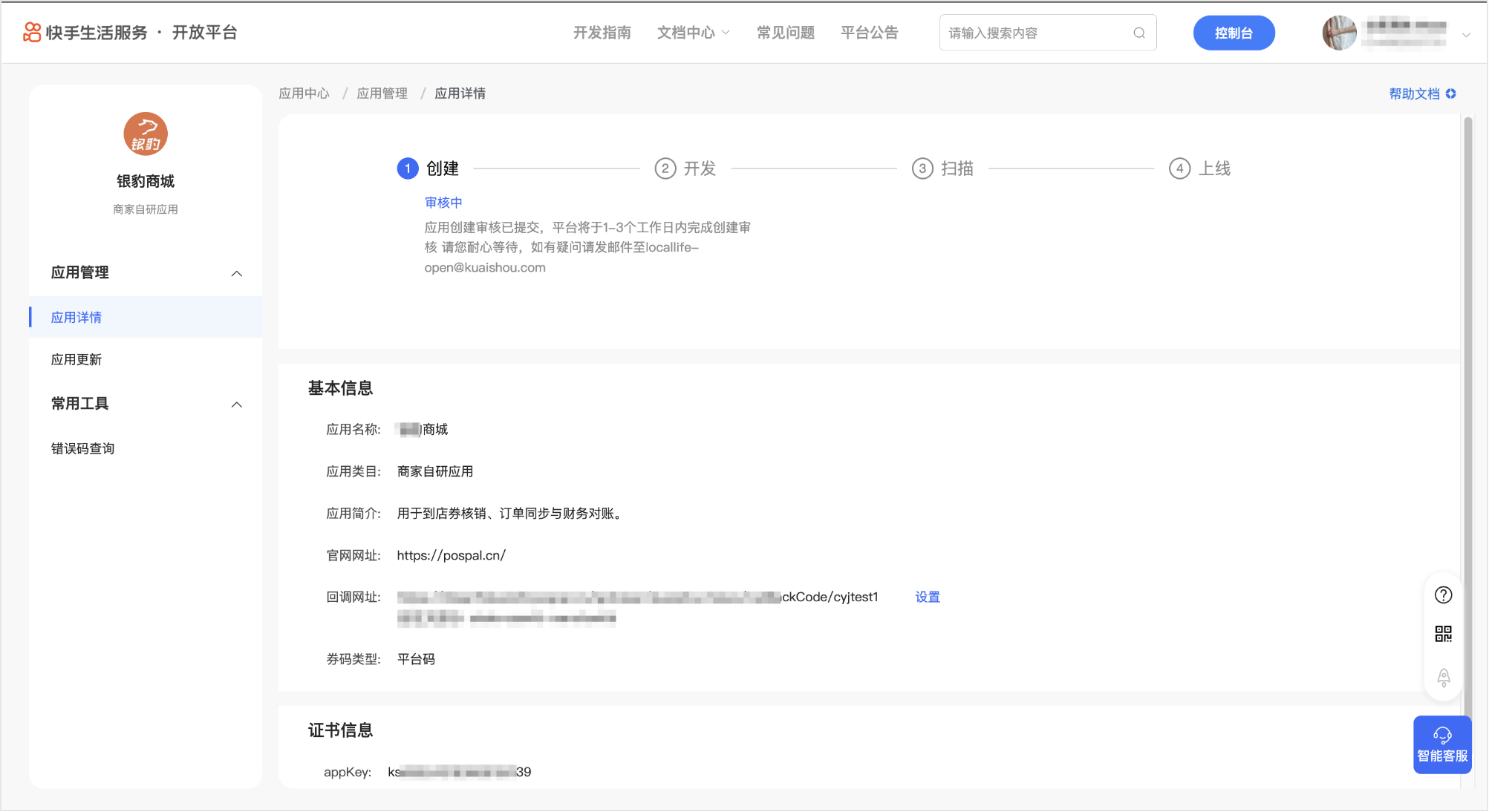Select 错误码查询 in the sidebar
The image size is (1489, 812).
pyautogui.click(x=82, y=448)
